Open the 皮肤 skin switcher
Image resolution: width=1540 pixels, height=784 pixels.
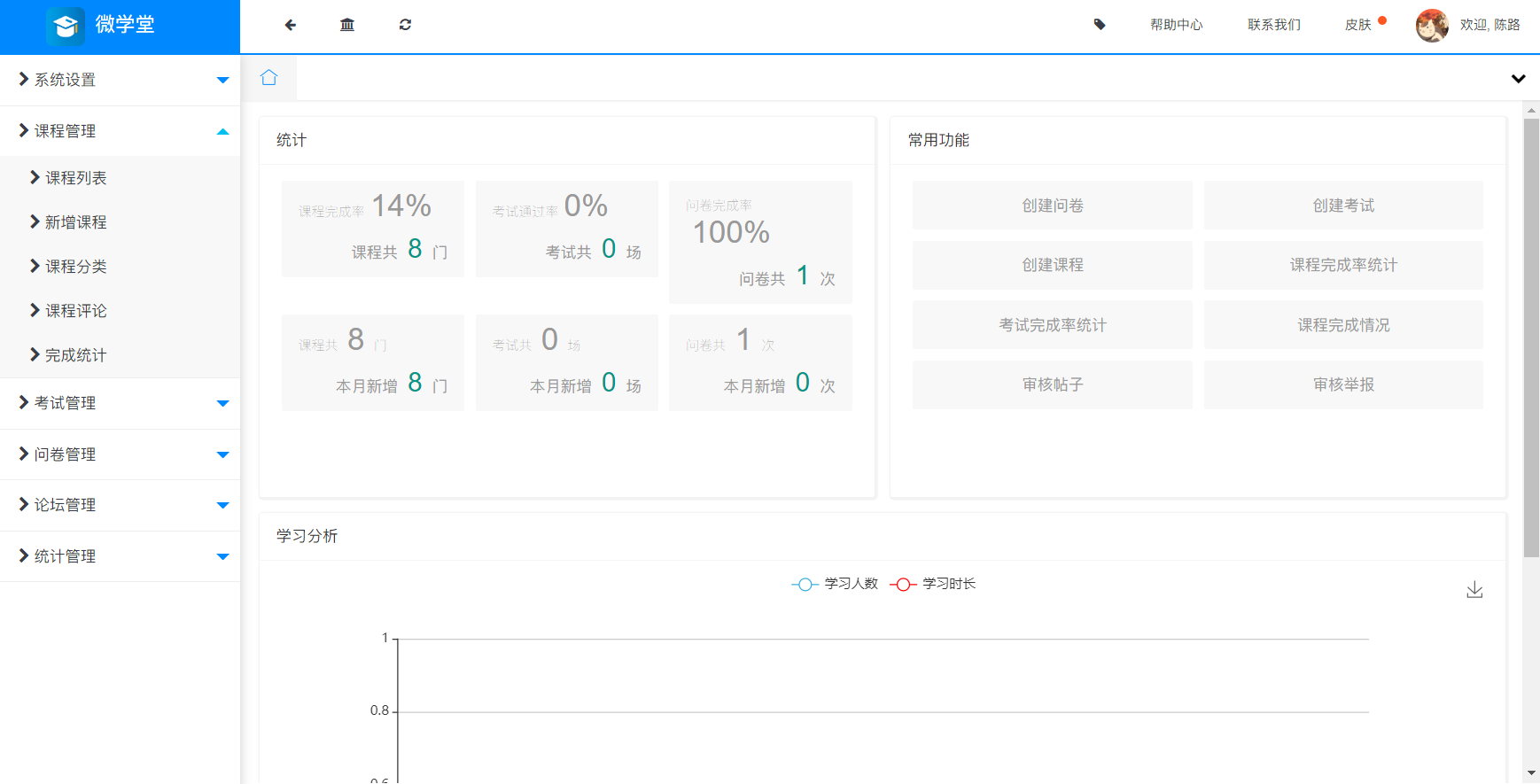1358,25
